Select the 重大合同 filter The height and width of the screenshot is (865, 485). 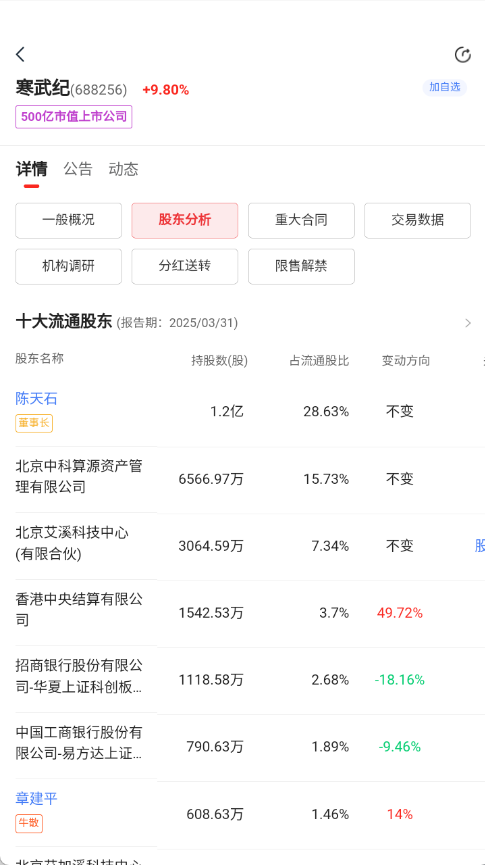pos(301,220)
